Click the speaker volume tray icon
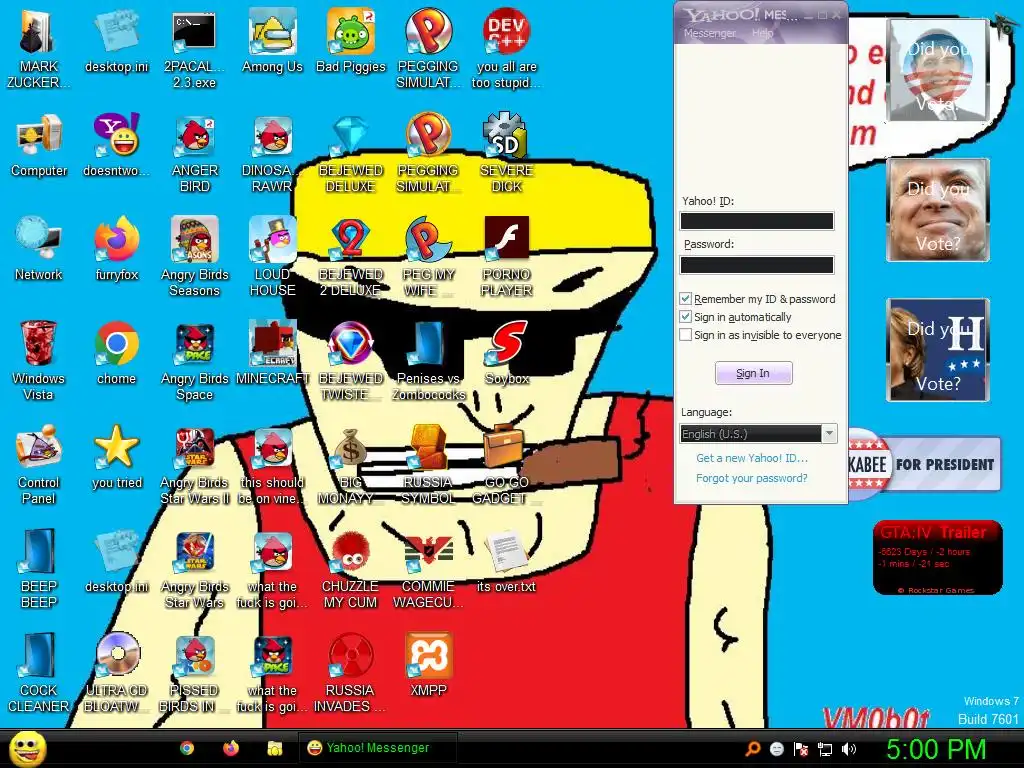Viewport: 1024px width, 768px height. 849,749
